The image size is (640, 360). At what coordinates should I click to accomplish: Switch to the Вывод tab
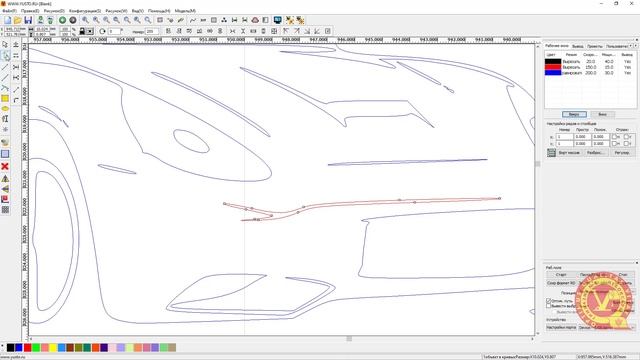pyautogui.click(x=578, y=46)
